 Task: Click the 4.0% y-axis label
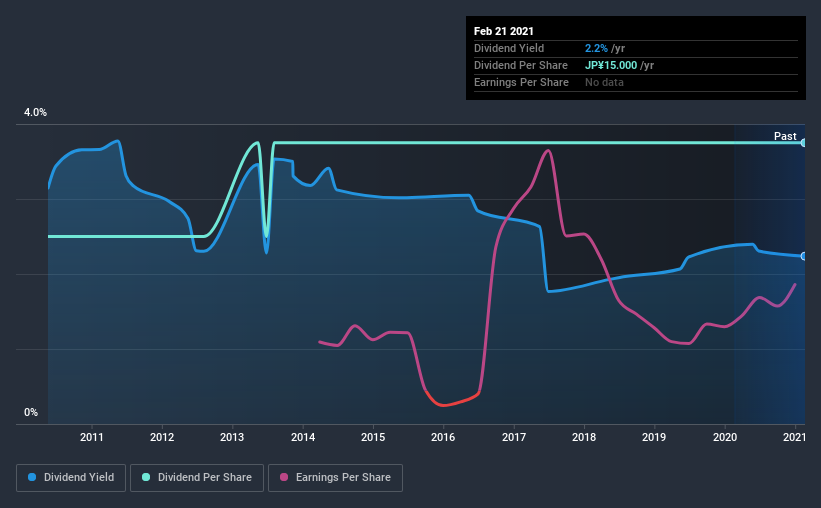(x=35, y=112)
